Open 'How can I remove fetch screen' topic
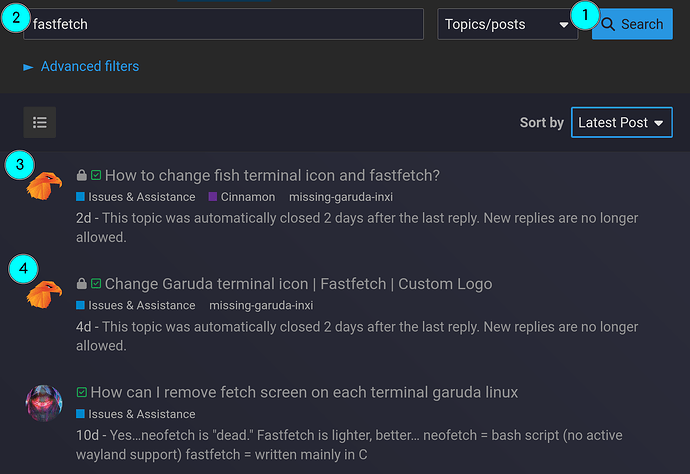This screenshot has height=474, width=690. point(304,392)
